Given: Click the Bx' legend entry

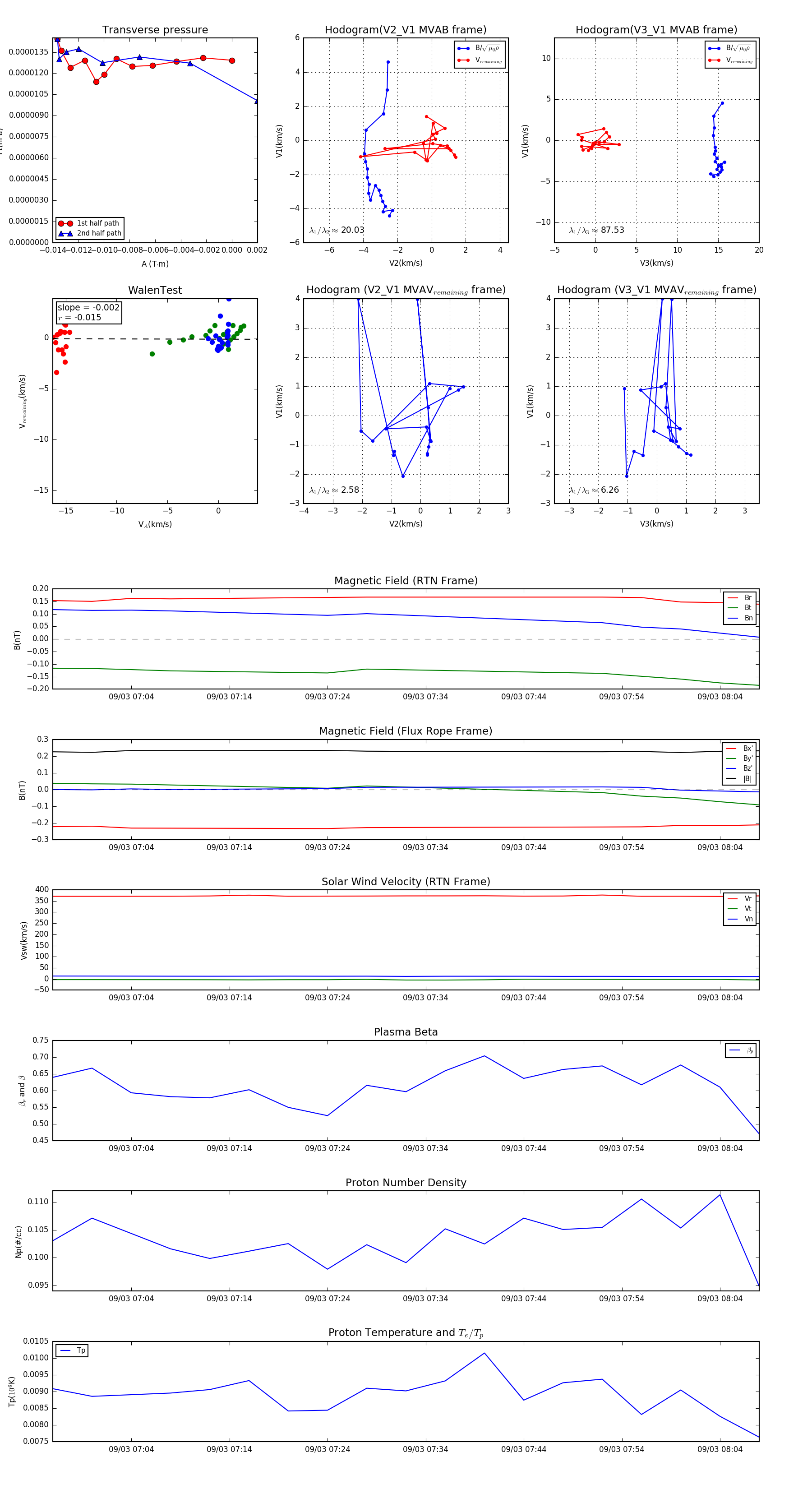Looking at the screenshot, I should click(740, 748).
